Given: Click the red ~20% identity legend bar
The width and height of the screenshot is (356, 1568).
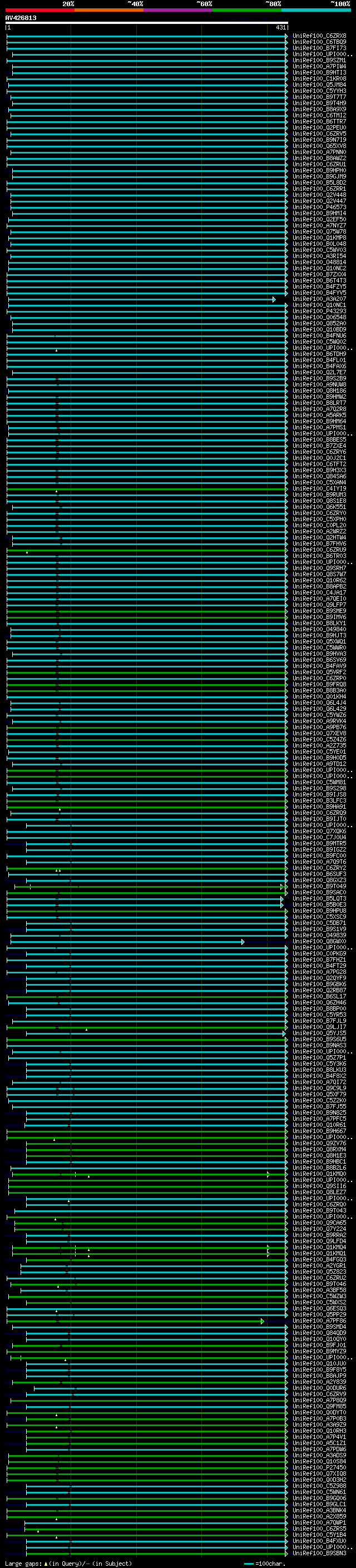Looking at the screenshot, I should tap(39, 11).
